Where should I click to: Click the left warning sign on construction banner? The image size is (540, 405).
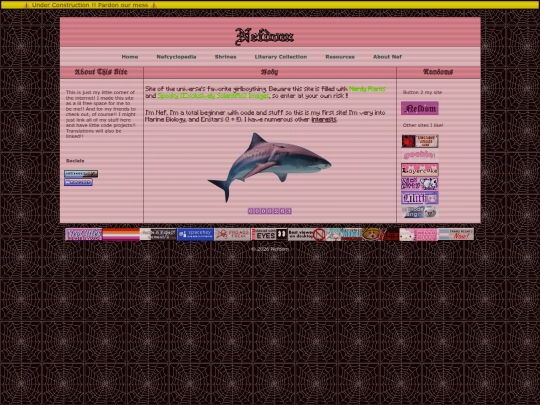27,5
